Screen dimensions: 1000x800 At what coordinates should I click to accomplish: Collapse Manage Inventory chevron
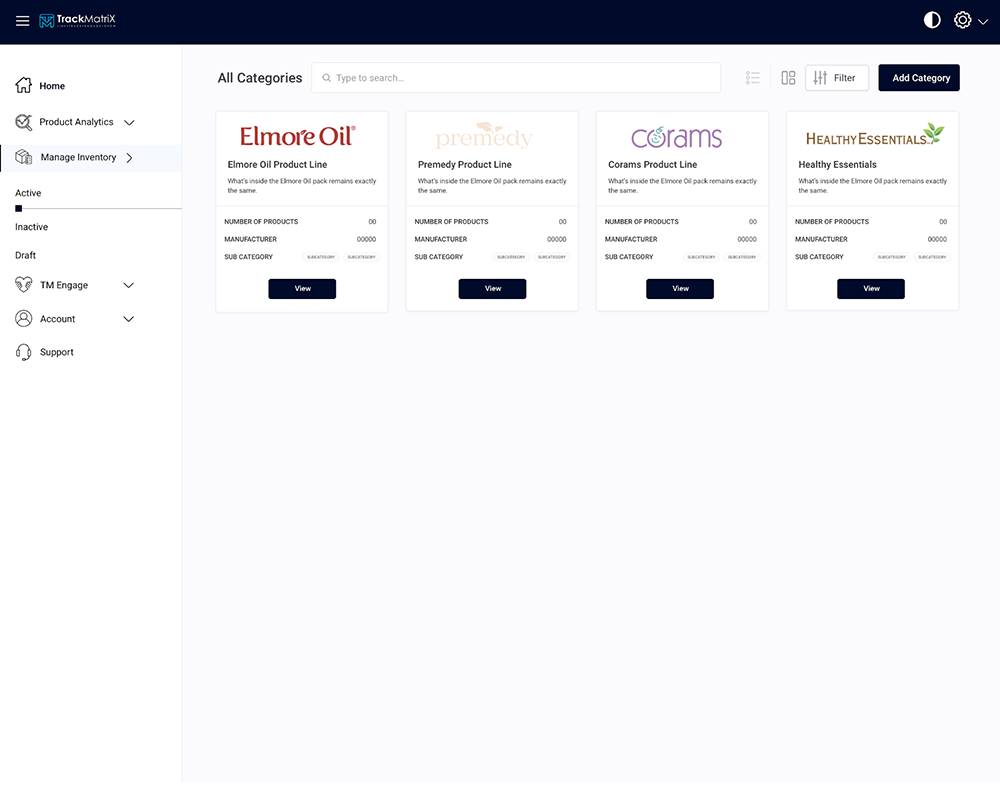(x=129, y=158)
